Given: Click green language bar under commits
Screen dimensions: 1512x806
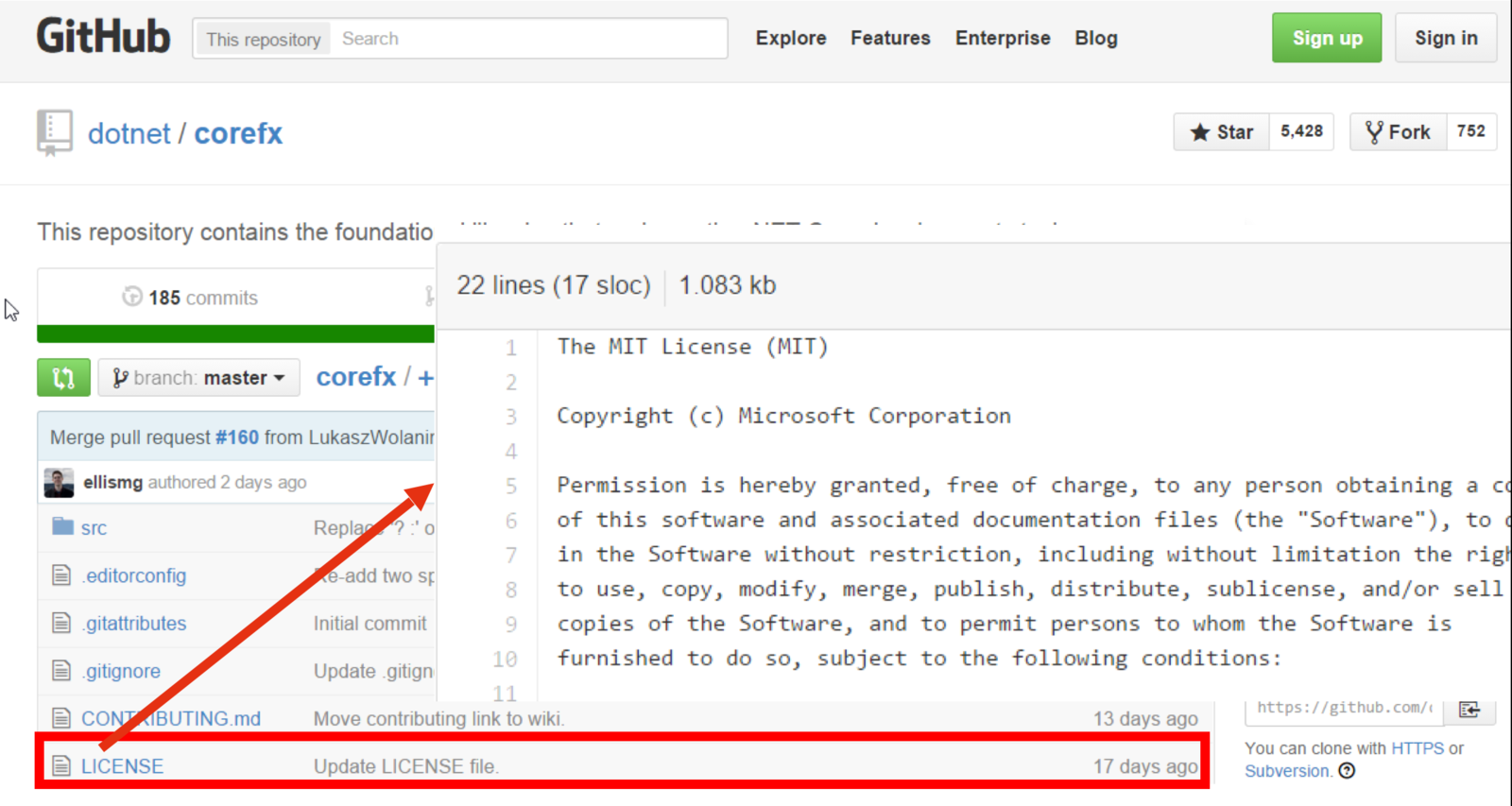Looking at the screenshot, I should click(235, 334).
